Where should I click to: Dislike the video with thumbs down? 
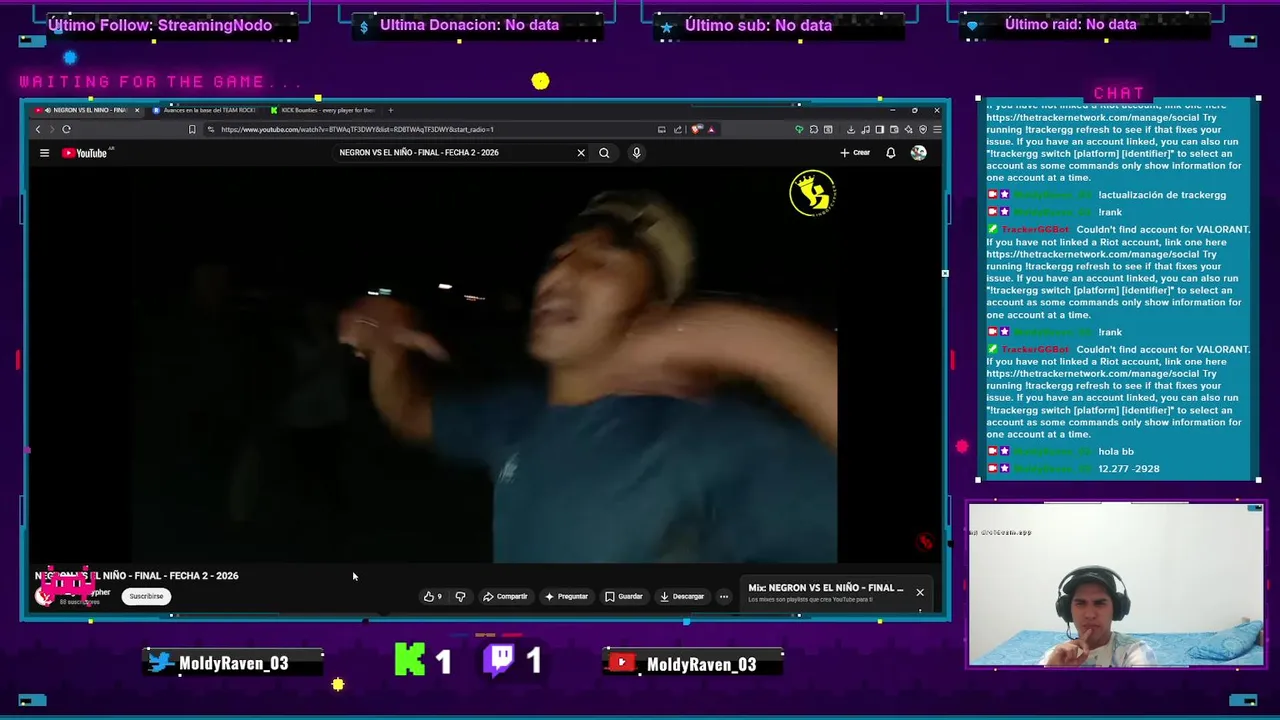(x=460, y=597)
